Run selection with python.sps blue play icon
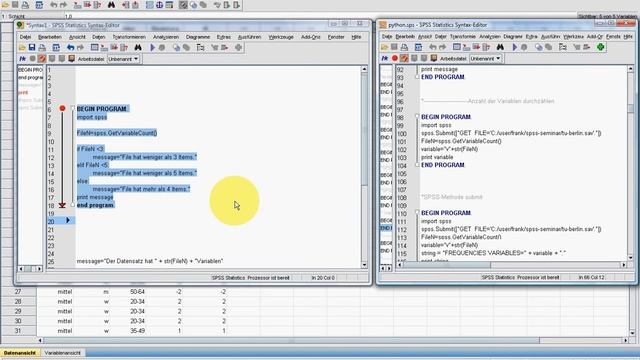The width and height of the screenshot is (640, 360). 515,47
